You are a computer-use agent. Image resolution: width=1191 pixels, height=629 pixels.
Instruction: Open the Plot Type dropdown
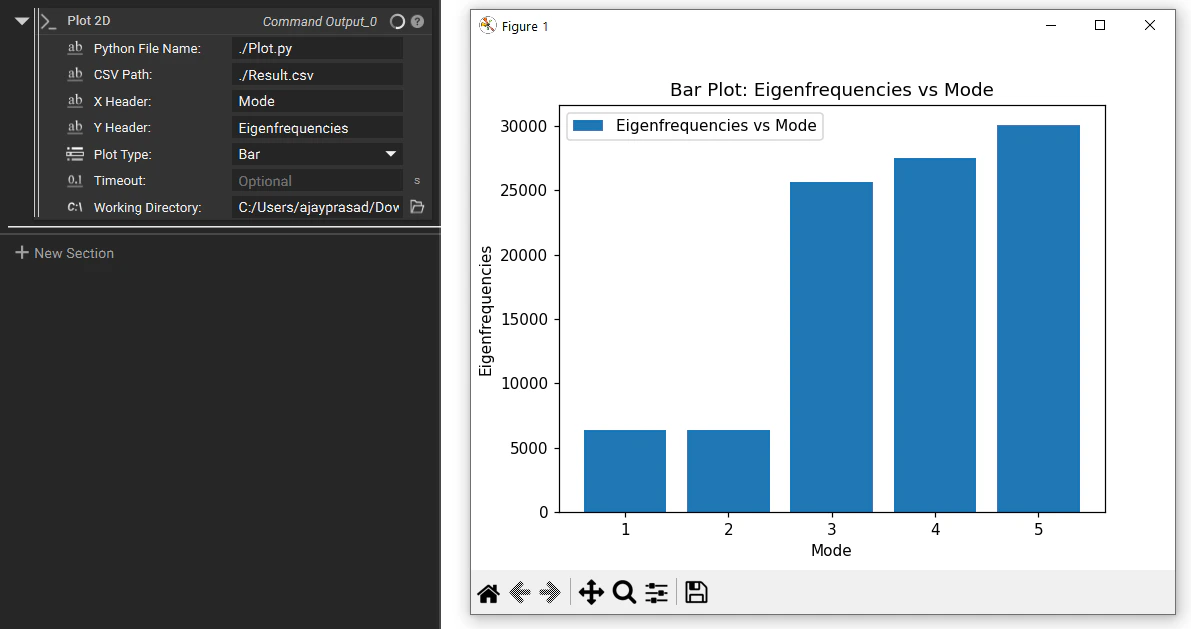[x=317, y=154]
